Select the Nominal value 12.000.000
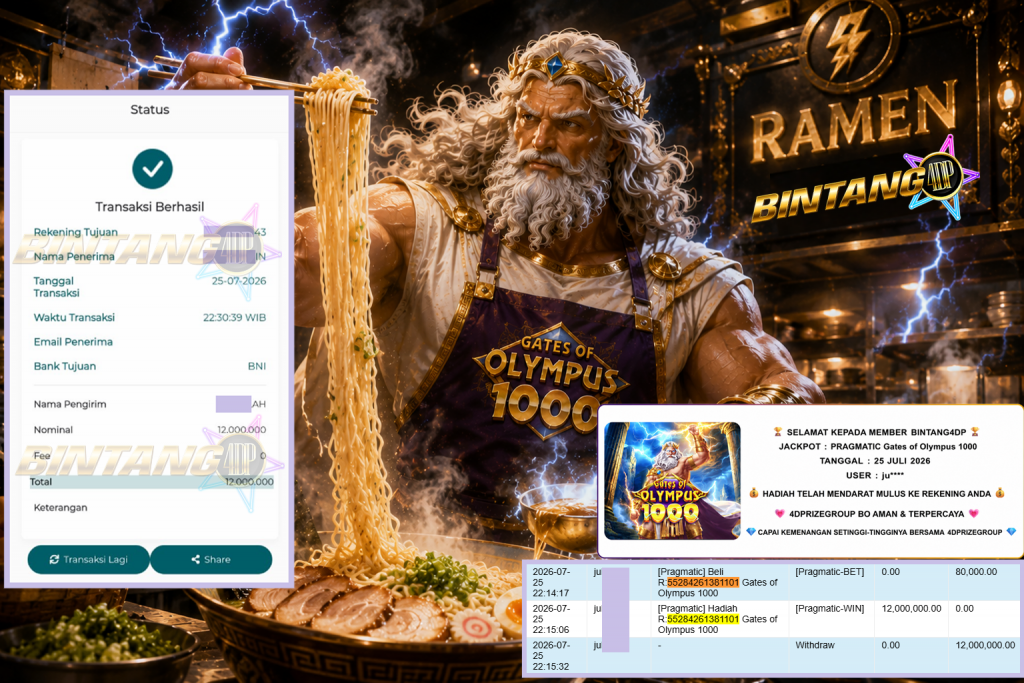 [242, 430]
